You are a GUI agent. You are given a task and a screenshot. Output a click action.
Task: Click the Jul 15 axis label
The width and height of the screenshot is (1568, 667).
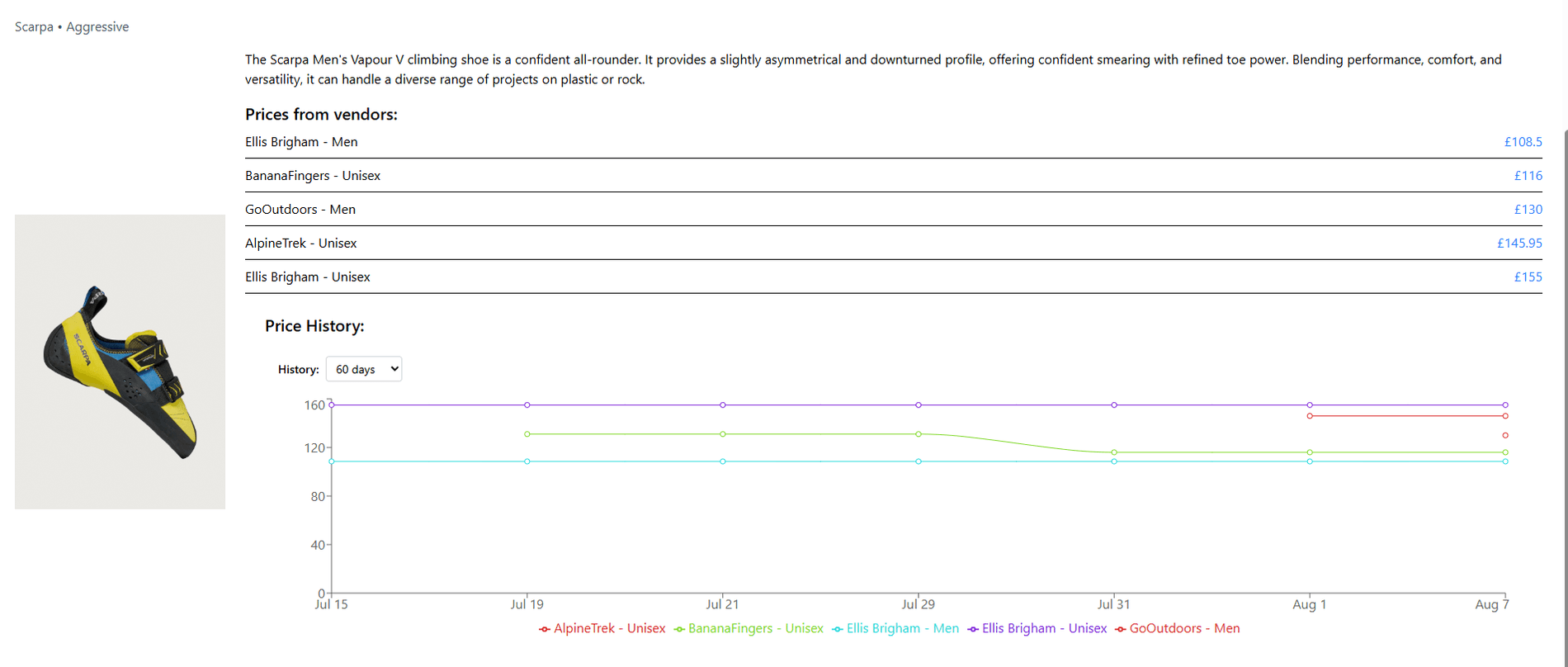coord(331,604)
